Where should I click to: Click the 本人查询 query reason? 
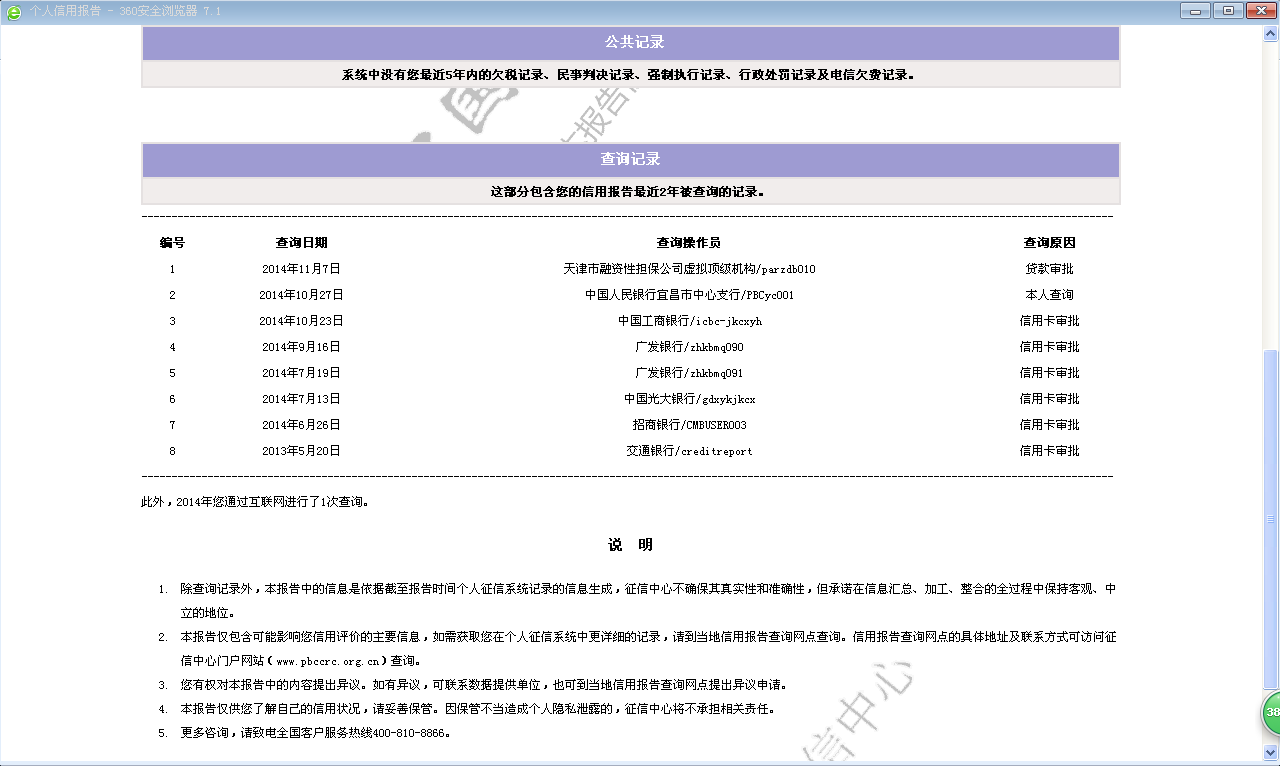tap(1050, 295)
